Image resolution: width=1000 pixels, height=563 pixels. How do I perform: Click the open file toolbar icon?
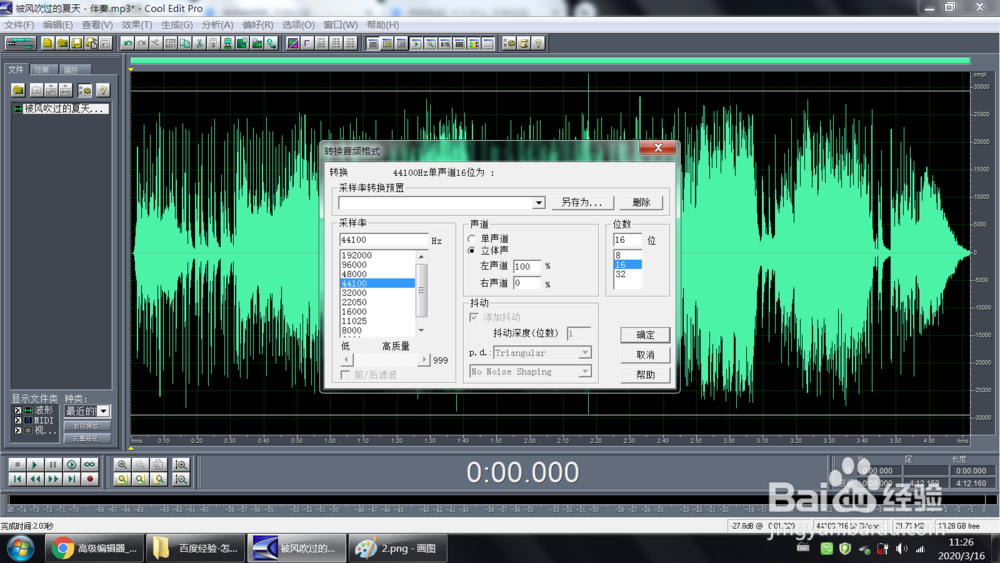(62, 43)
